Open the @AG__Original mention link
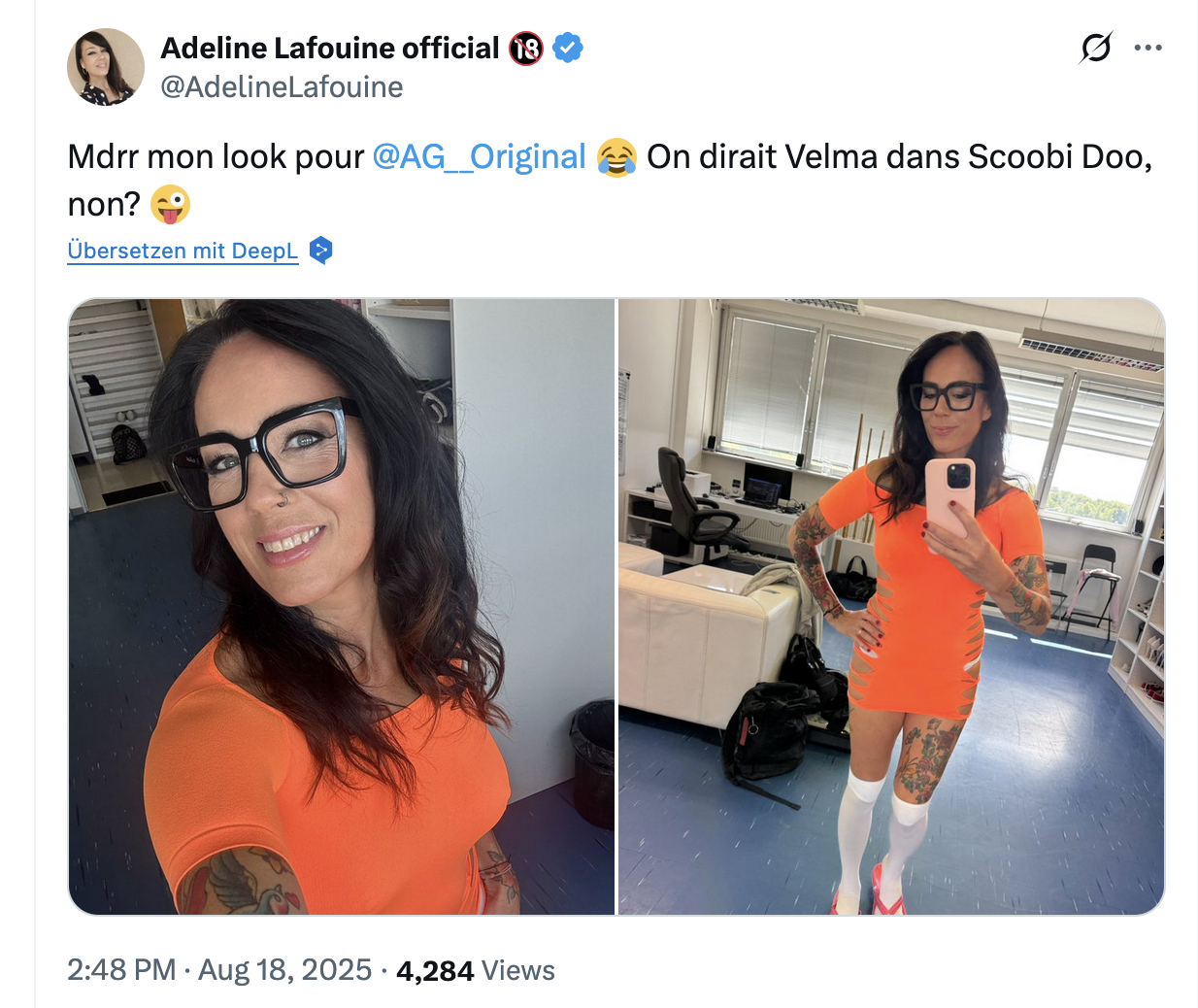The image size is (1198, 1008). coord(480,156)
